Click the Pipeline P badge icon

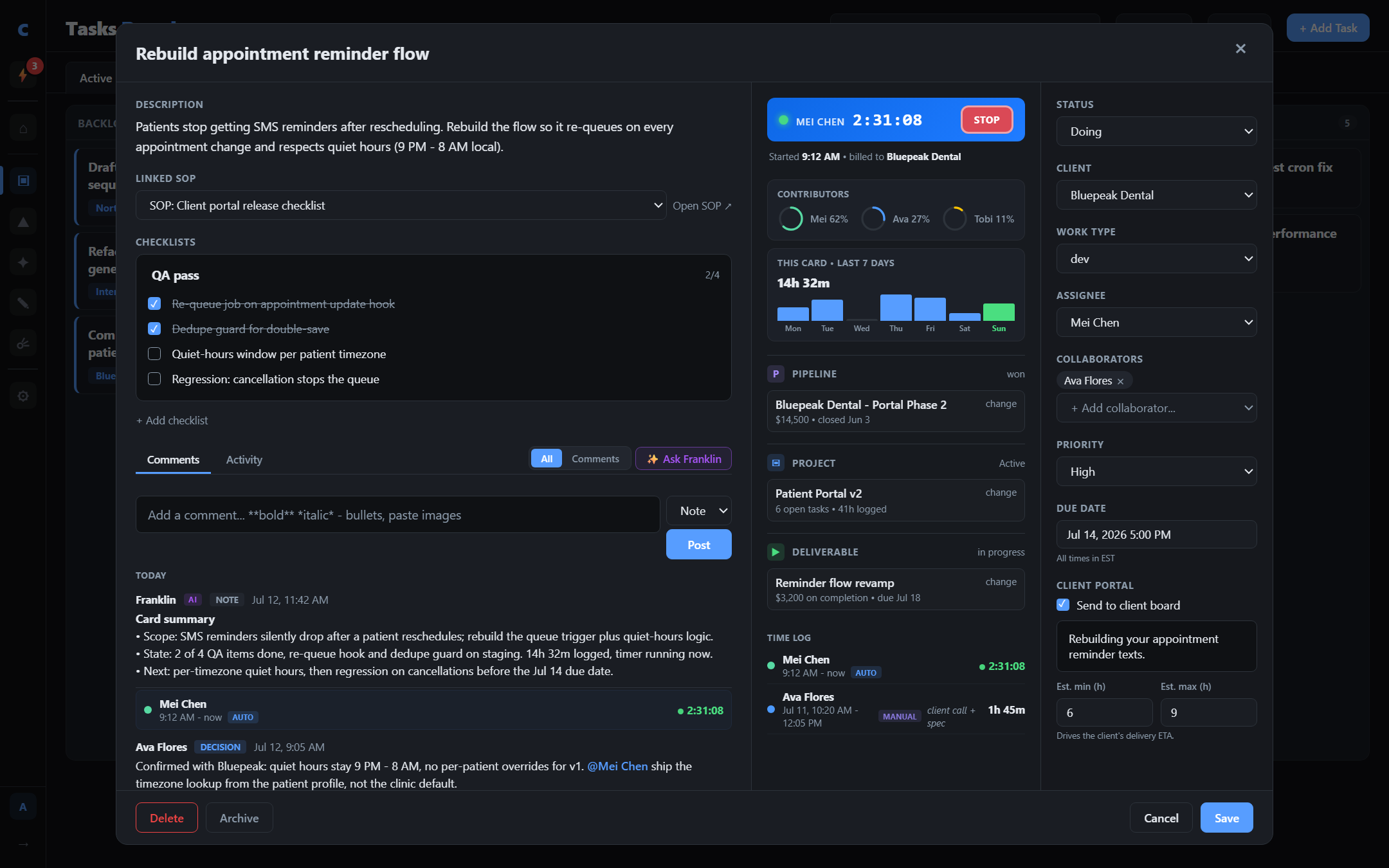point(776,374)
